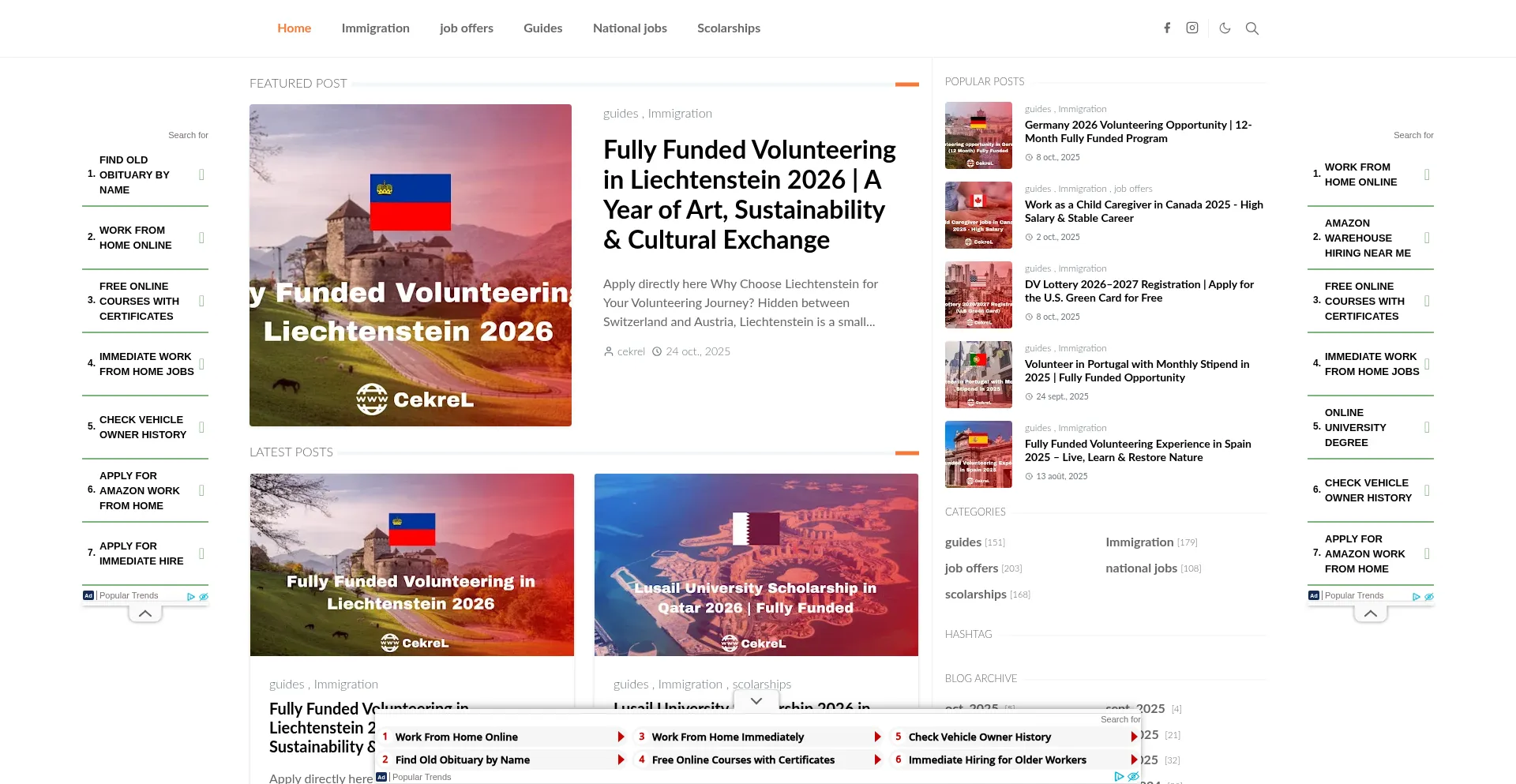
Task: Click Online University Degree in right ad
Action: coord(1371,427)
